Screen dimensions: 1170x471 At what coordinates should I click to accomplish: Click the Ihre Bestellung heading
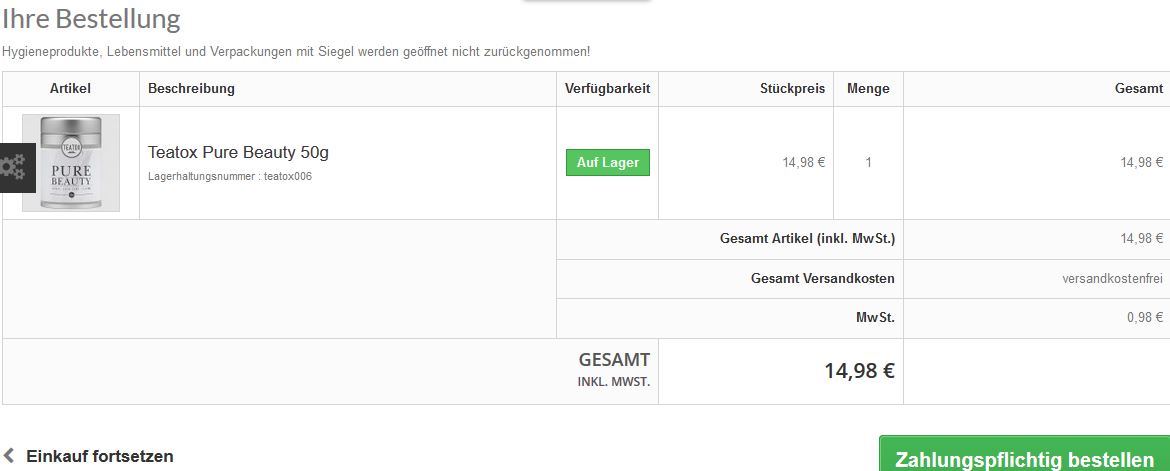[91, 18]
